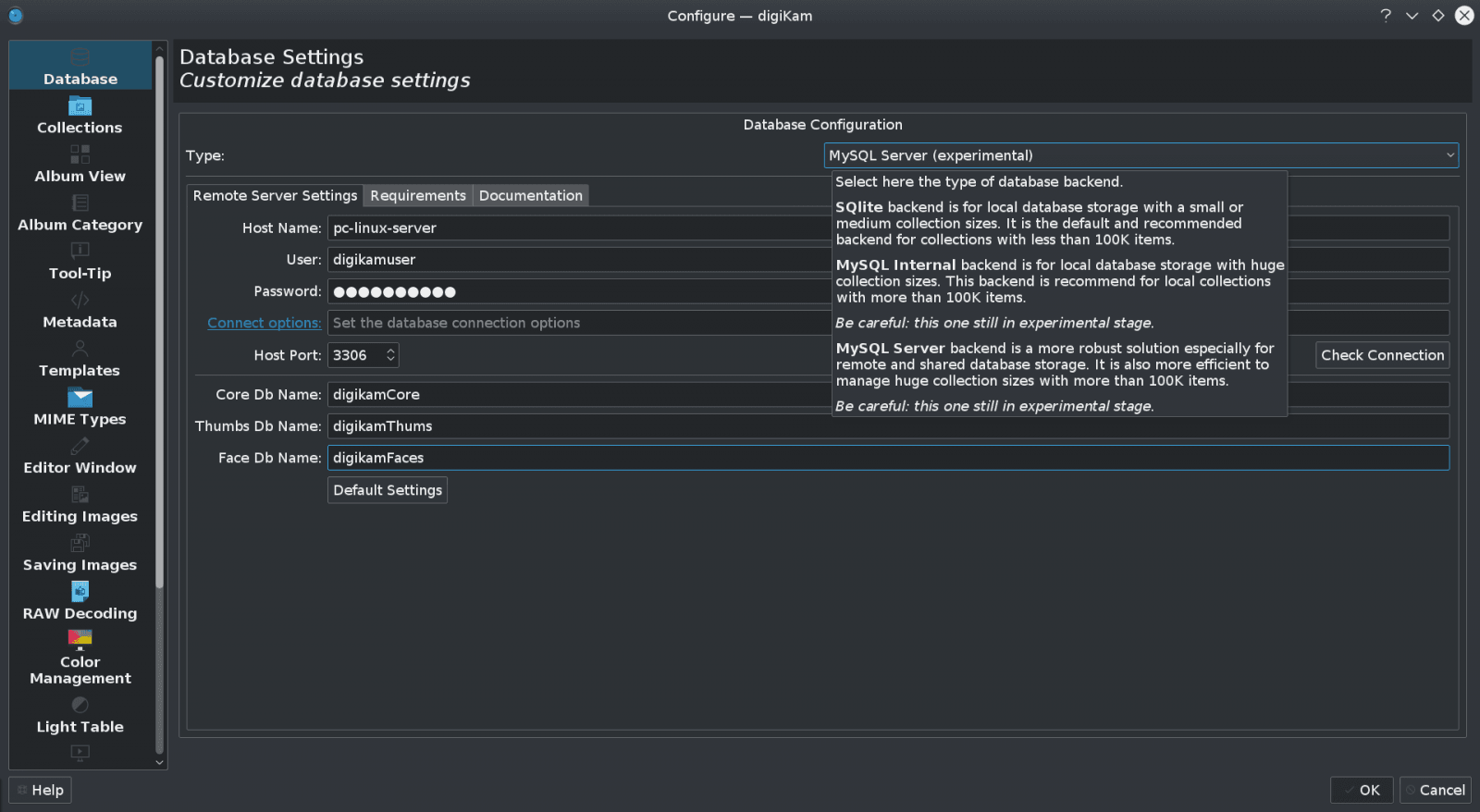Click the digiKam application icon in title bar

pos(16,15)
